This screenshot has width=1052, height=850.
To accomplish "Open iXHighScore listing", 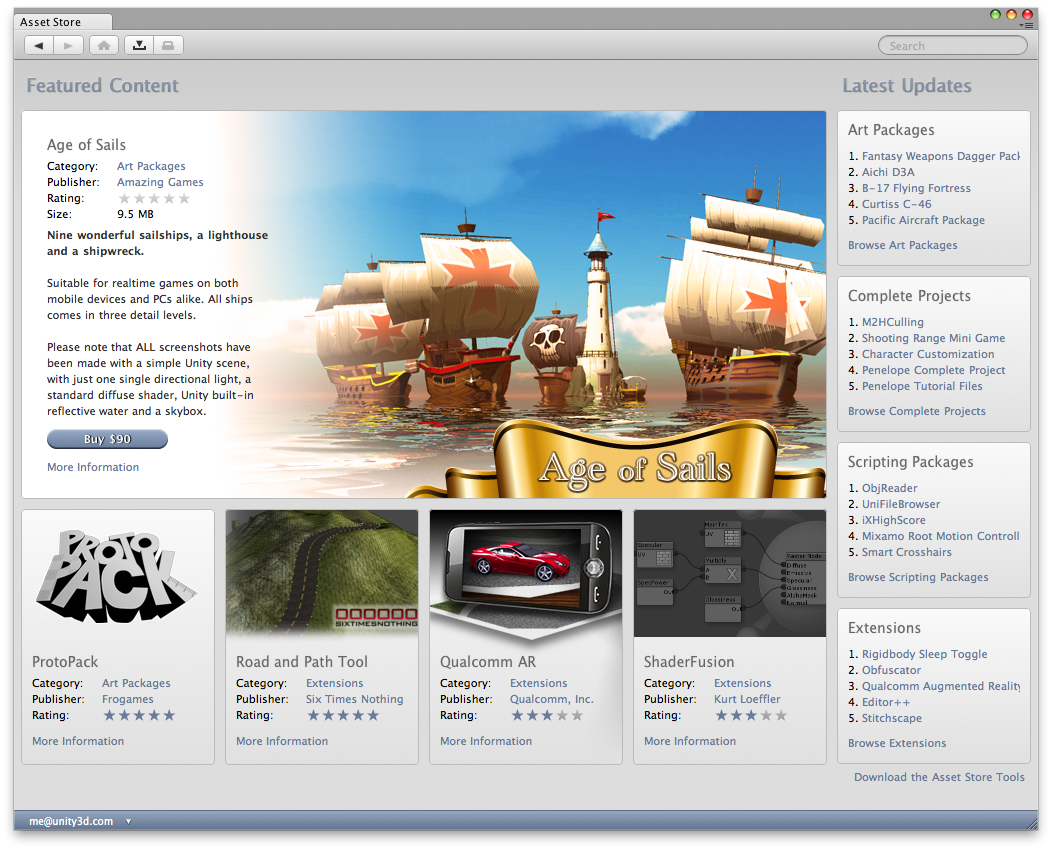I will pos(893,520).
